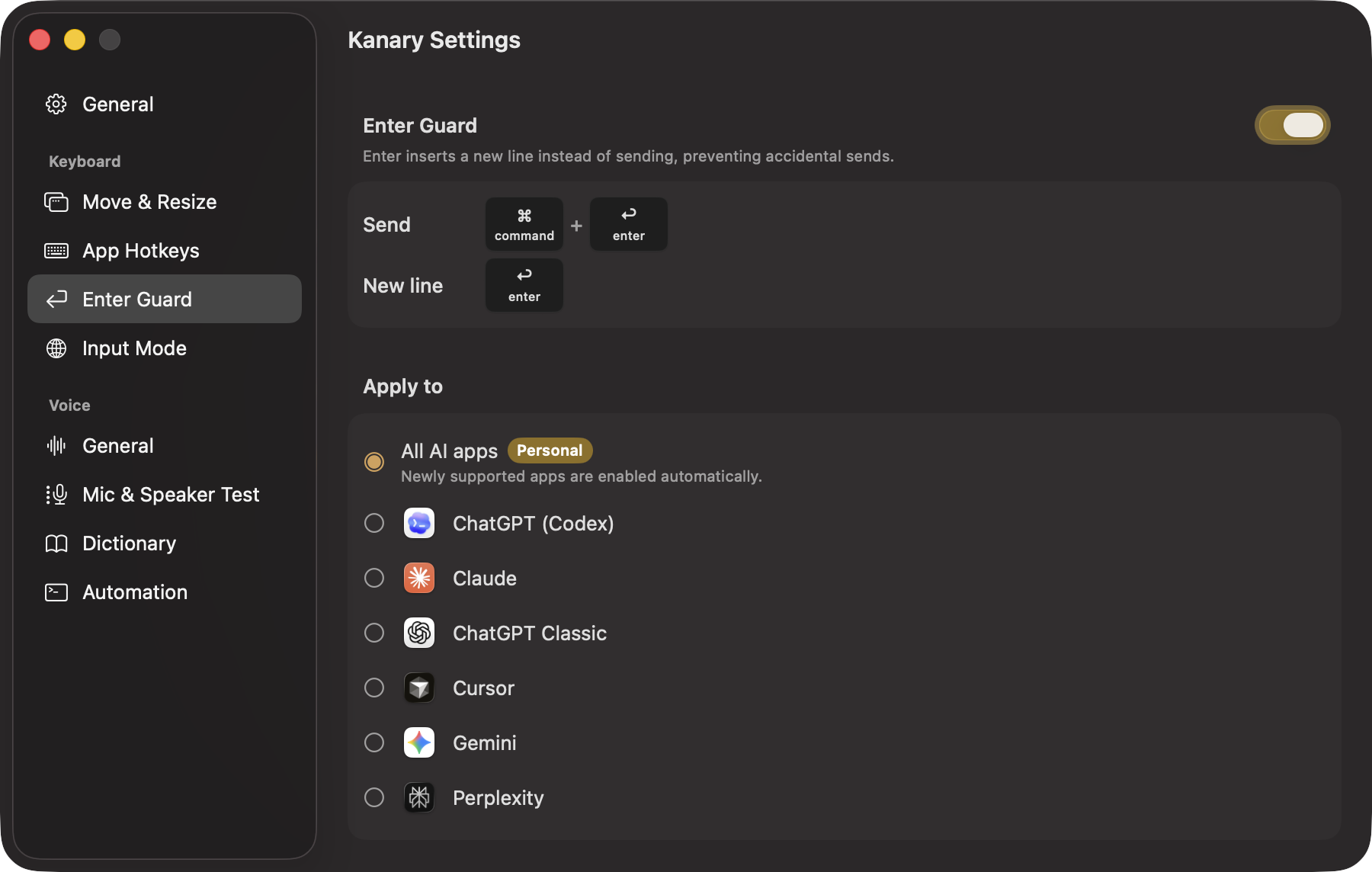Click the Move & Resize window icon

point(56,202)
